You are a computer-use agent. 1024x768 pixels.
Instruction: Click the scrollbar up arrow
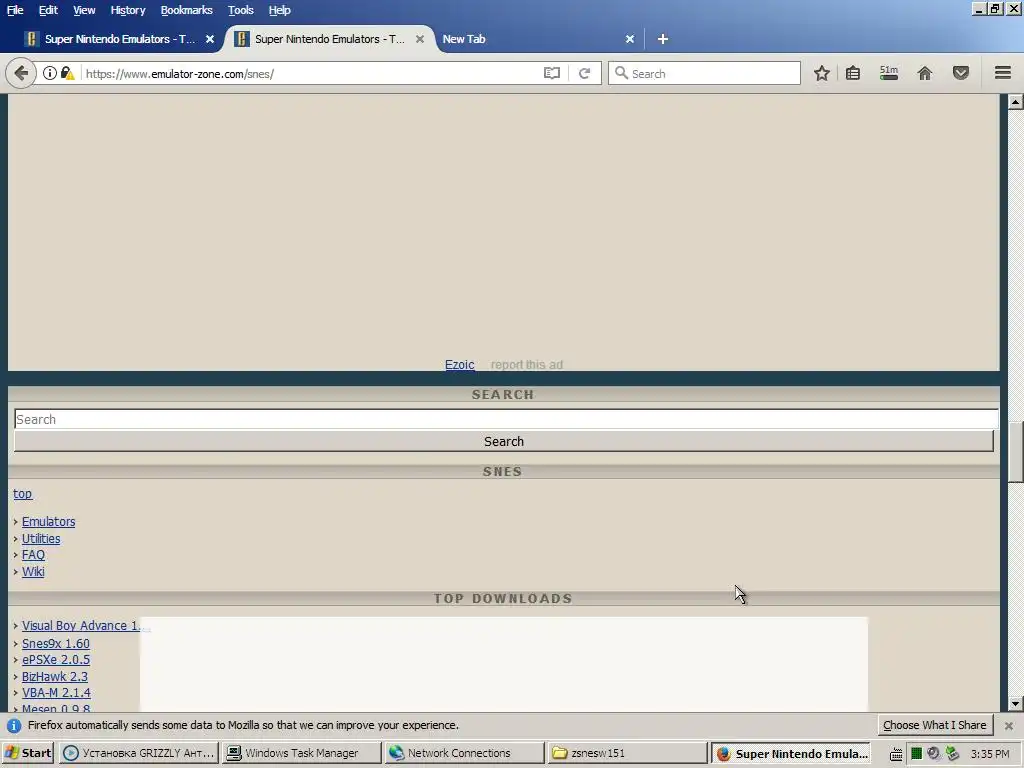[1015, 102]
